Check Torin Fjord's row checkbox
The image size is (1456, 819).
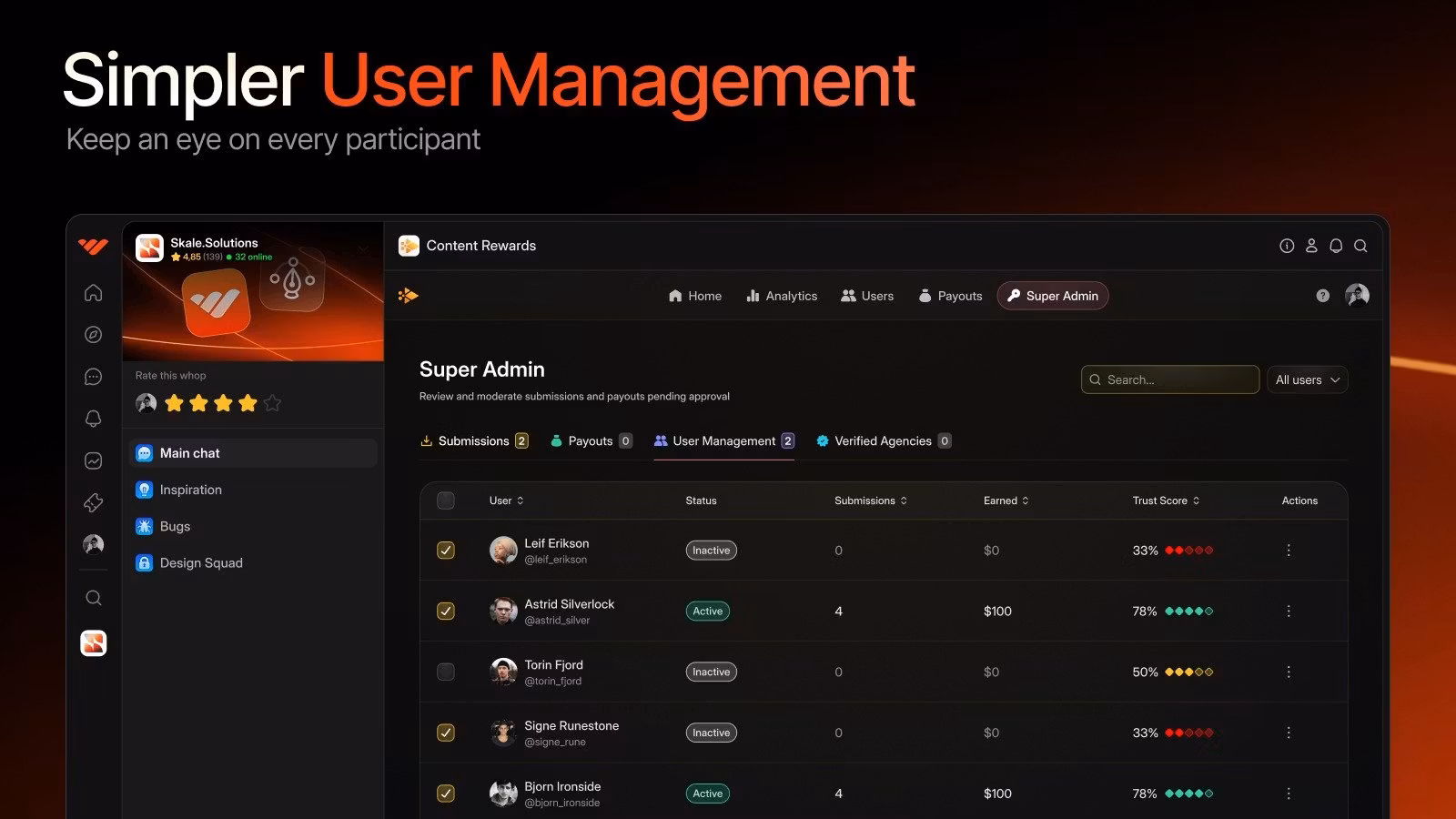click(x=446, y=672)
